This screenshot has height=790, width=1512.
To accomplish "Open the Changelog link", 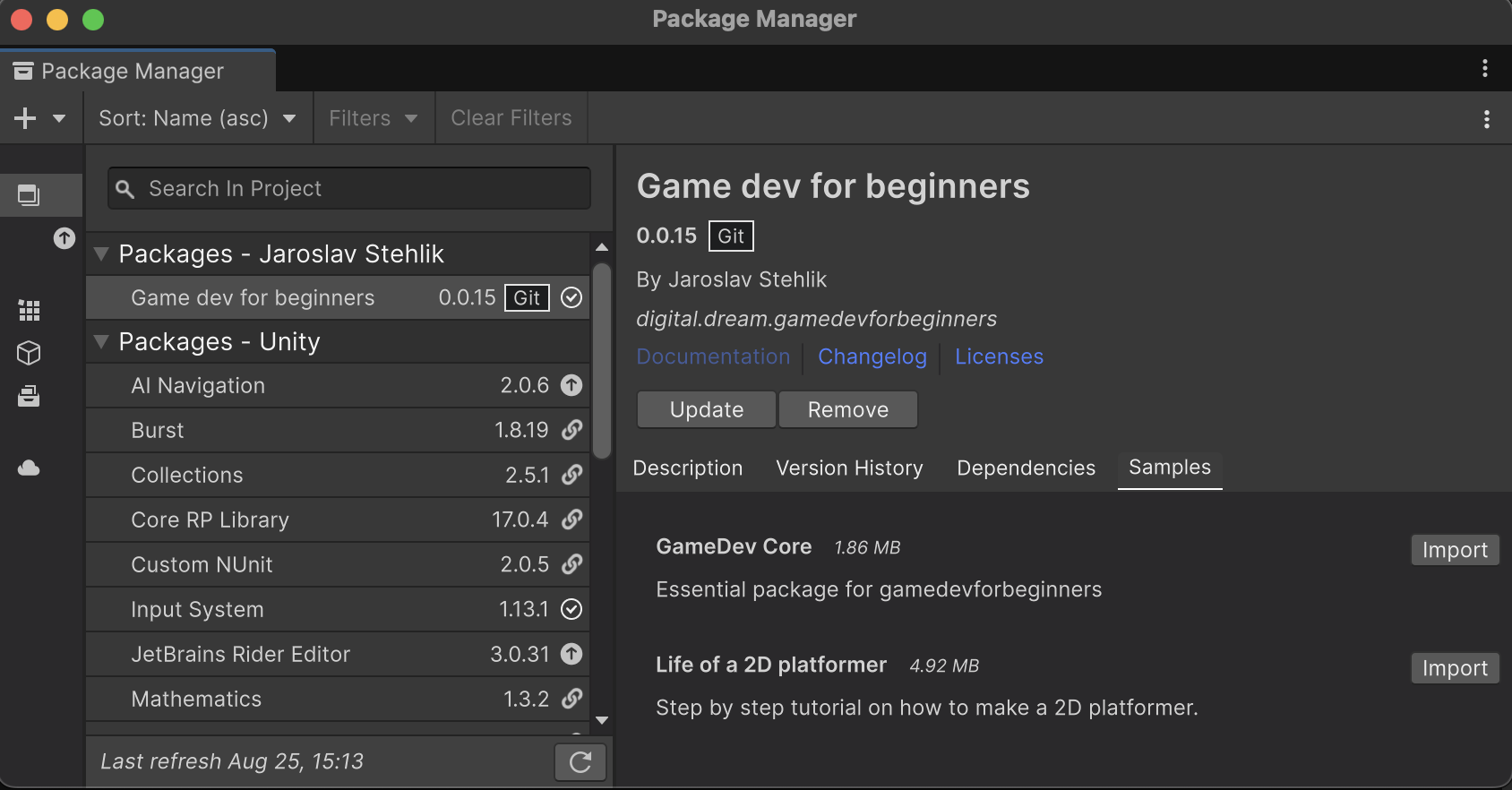I will [x=872, y=356].
